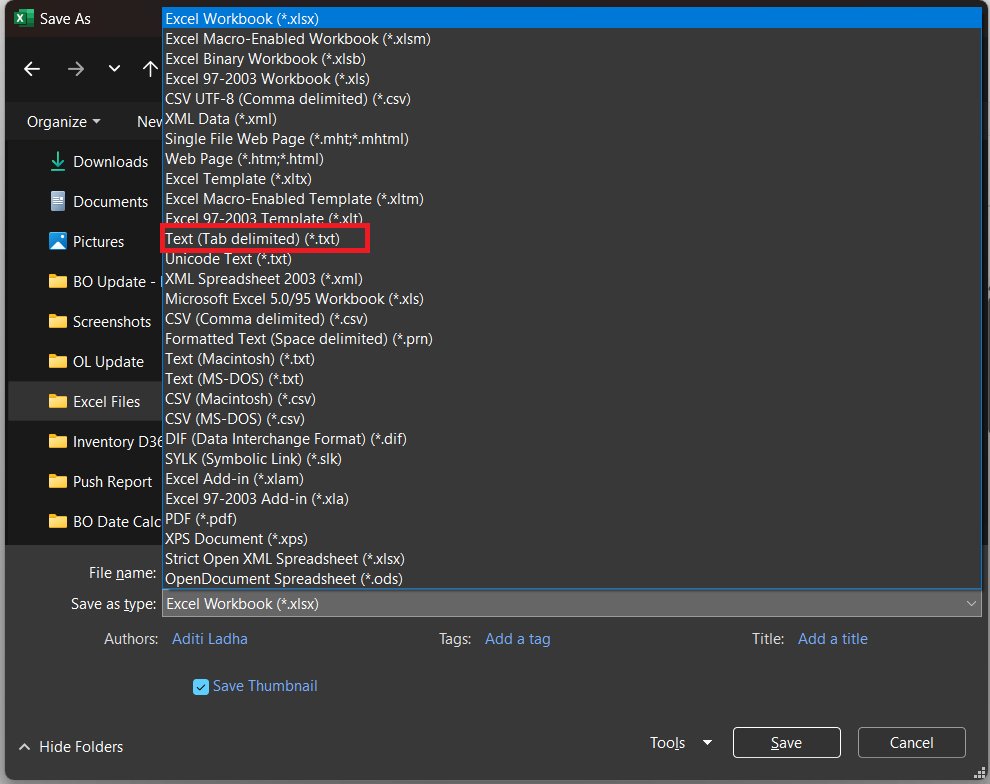The width and height of the screenshot is (990, 784).
Task: Choose Single File Web Page format
Action: pyautogui.click(x=571, y=139)
